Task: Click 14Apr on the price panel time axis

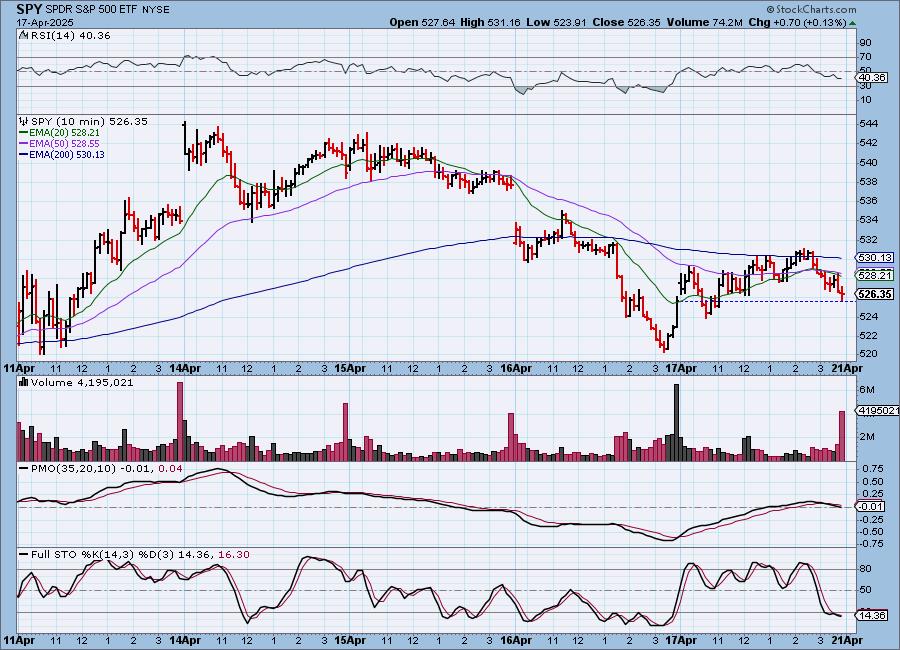Action: [184, 369]
